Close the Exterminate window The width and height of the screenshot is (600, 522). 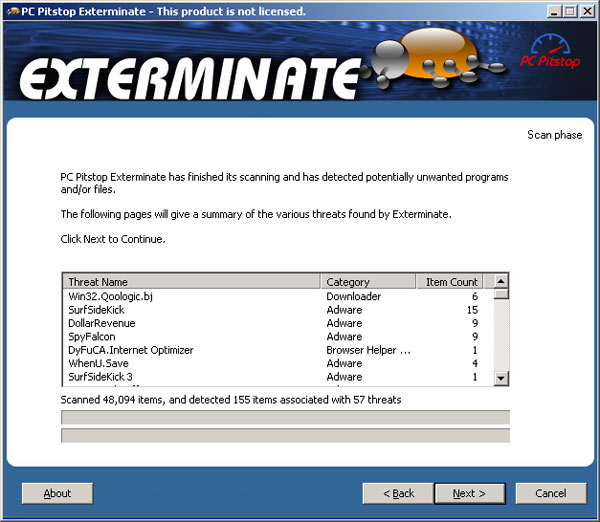[587, 11]
